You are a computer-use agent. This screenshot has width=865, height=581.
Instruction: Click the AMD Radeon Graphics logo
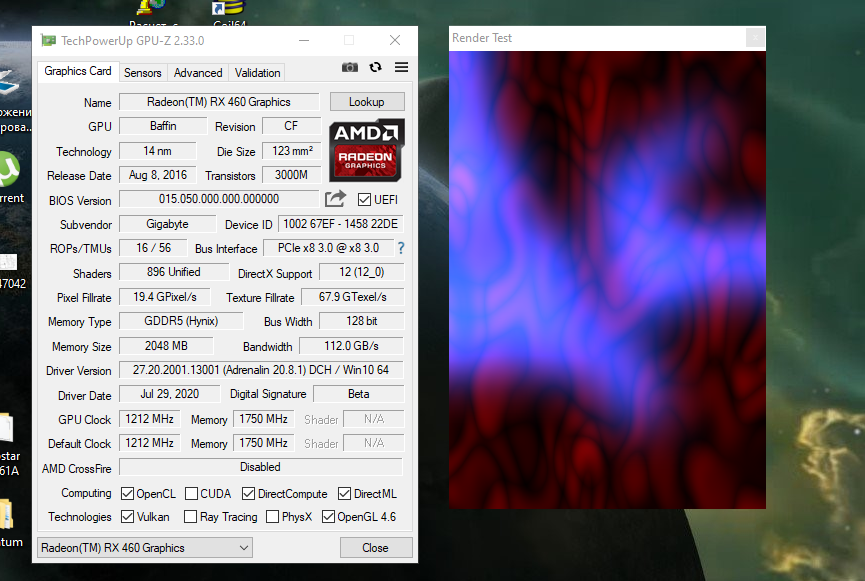367,151
